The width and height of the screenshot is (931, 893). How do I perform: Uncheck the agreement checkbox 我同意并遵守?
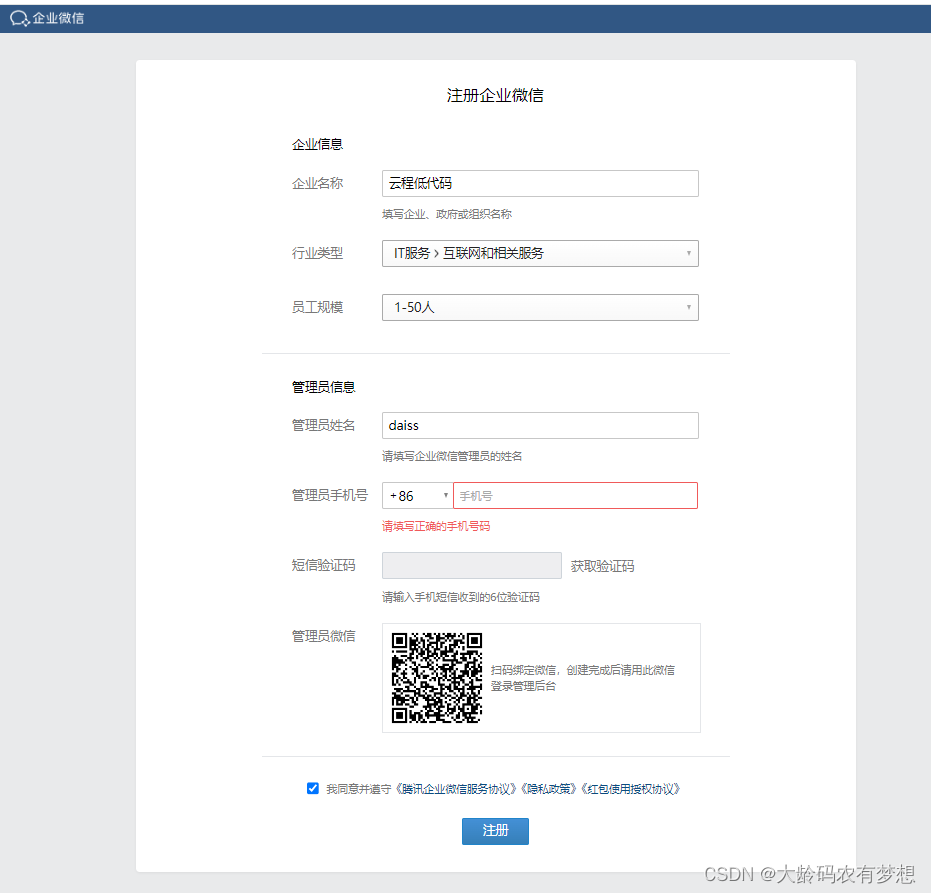click(x=312, y=788)
